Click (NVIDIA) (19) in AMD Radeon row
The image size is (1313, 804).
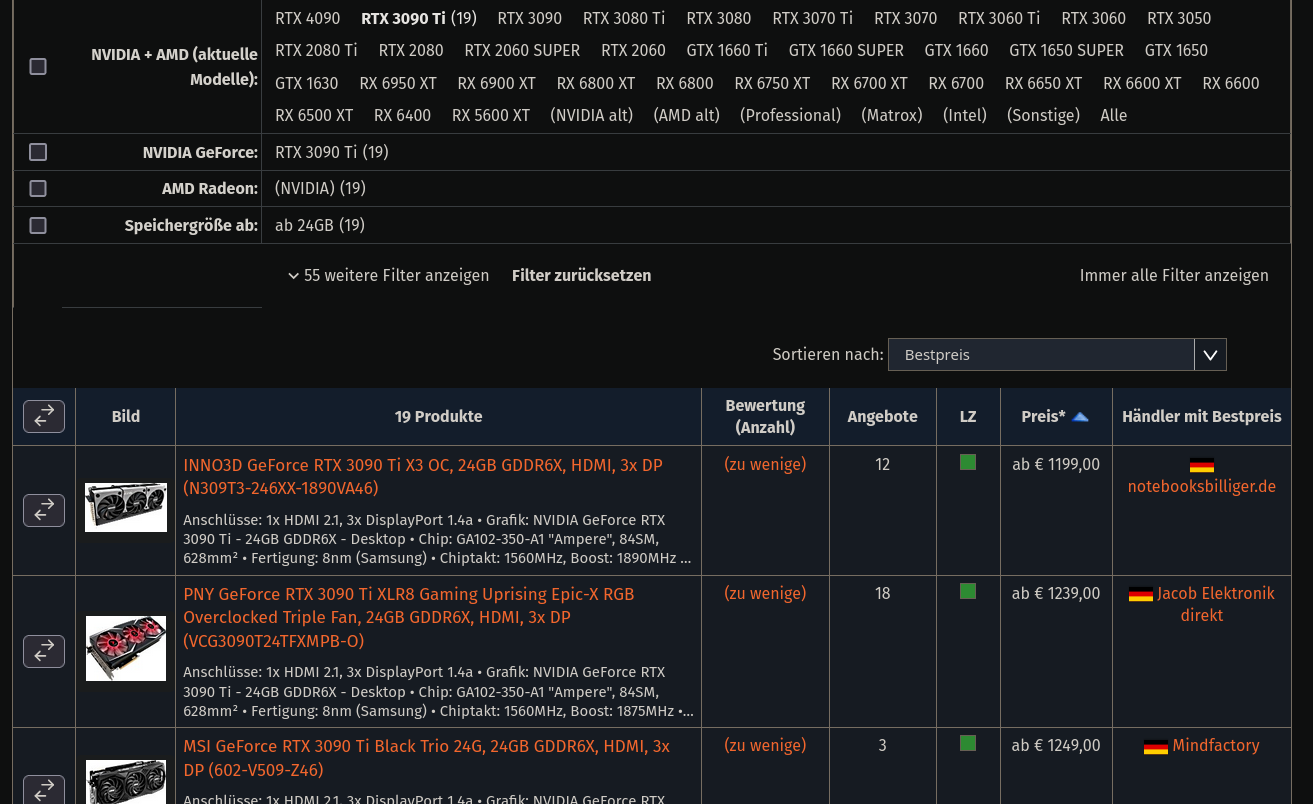[321, 189]
